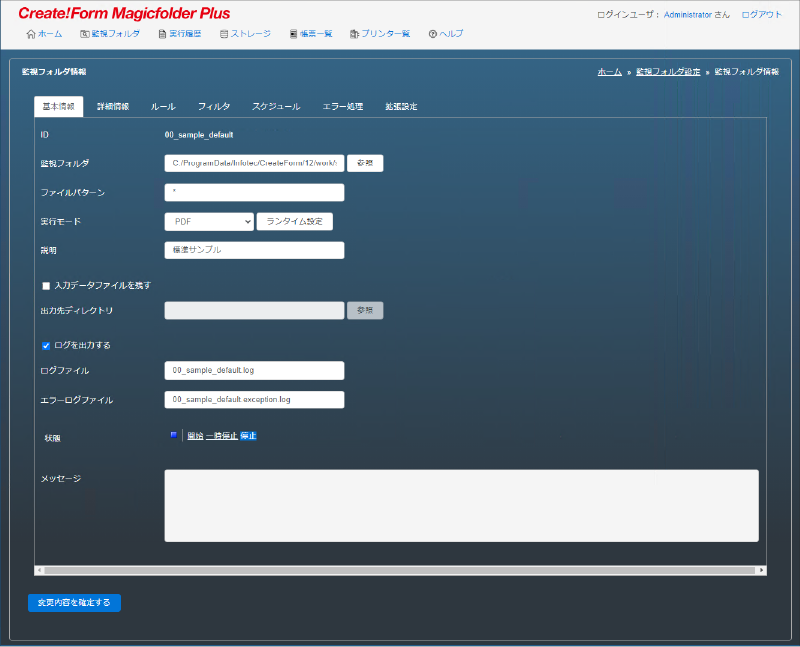The height and width of the screenshot is (647, 800).
Task: Click the Administrator user name link
Action: tap(688, 15)
